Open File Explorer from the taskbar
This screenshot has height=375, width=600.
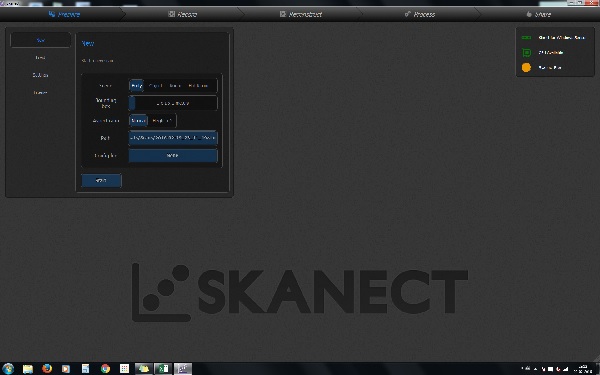(x=28, y=369)
